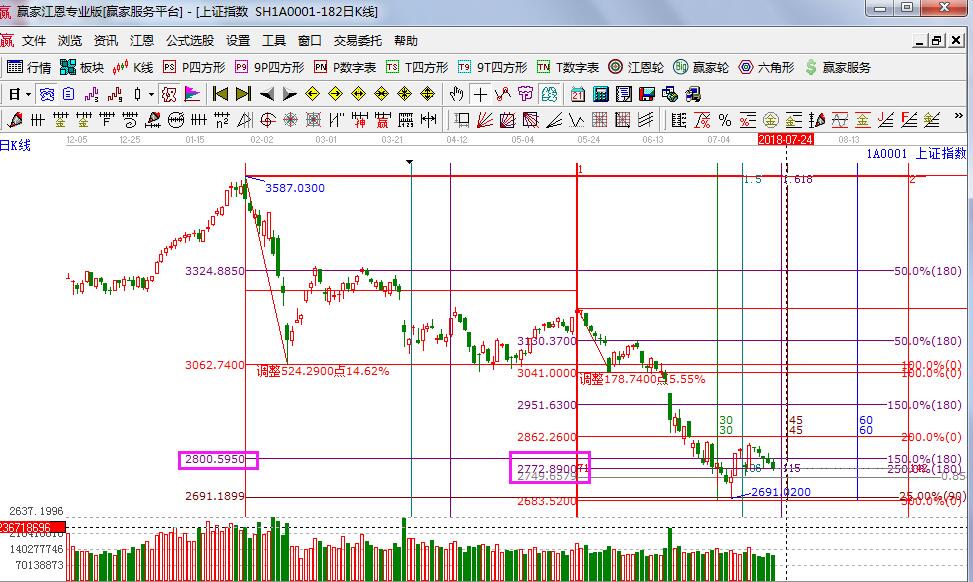This screenshot has height=582, width=973.
Task: Open the 公式选股 menu
Action: click(x=190, y=41)
